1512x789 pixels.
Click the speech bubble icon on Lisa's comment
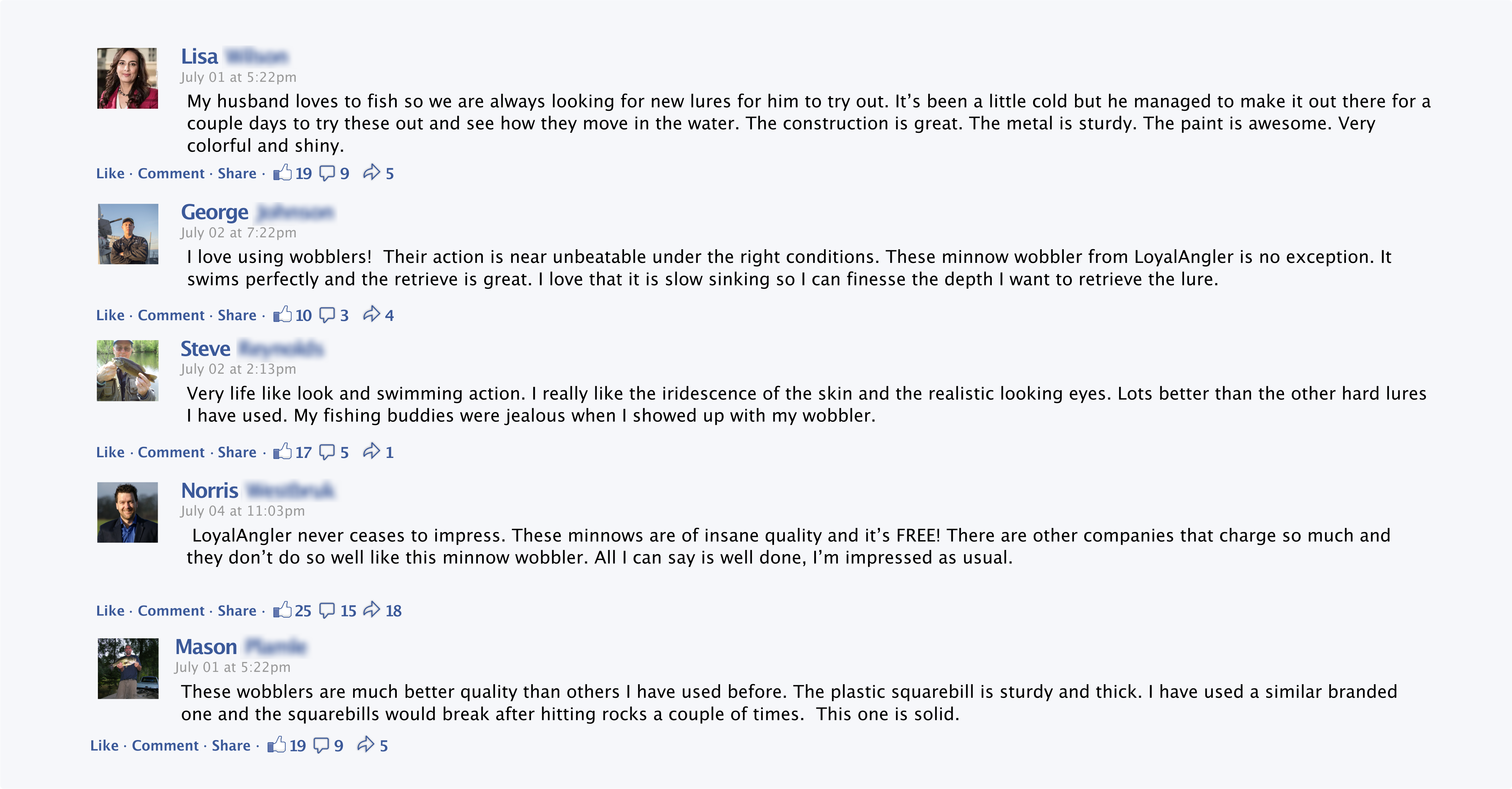(327, 173)
